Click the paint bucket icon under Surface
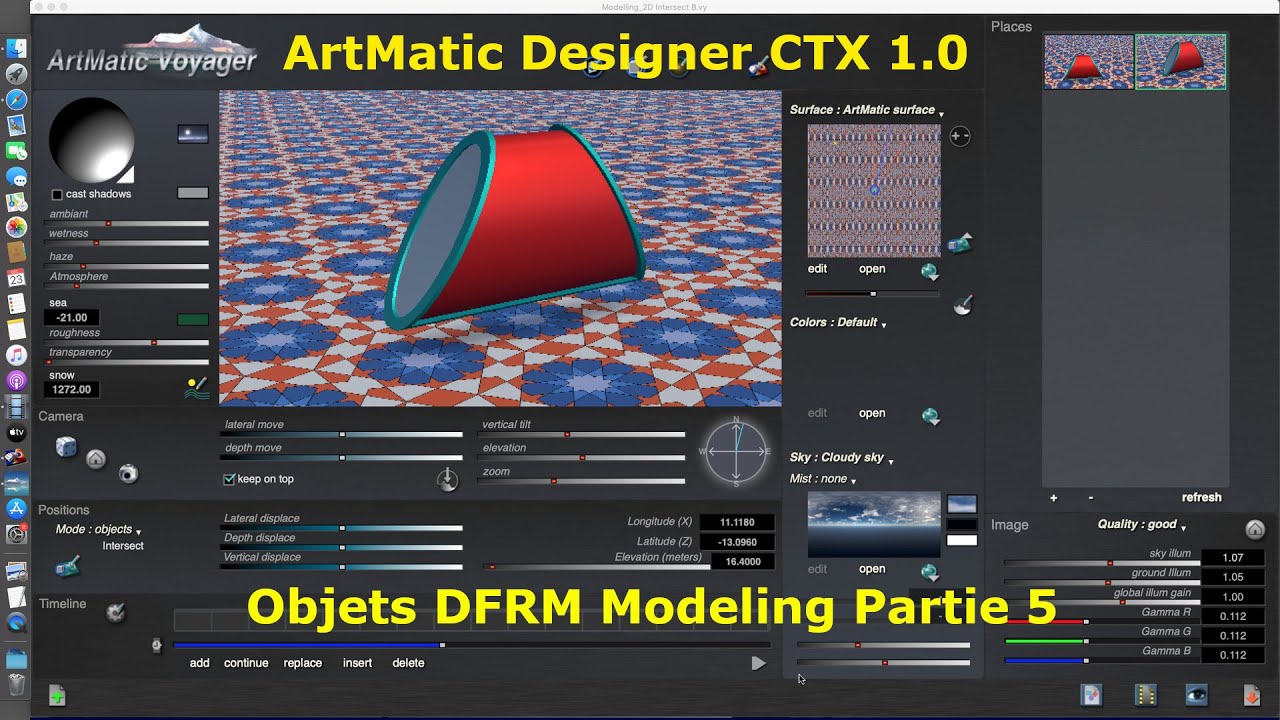Screen dimensions: 1280x720 962,304
